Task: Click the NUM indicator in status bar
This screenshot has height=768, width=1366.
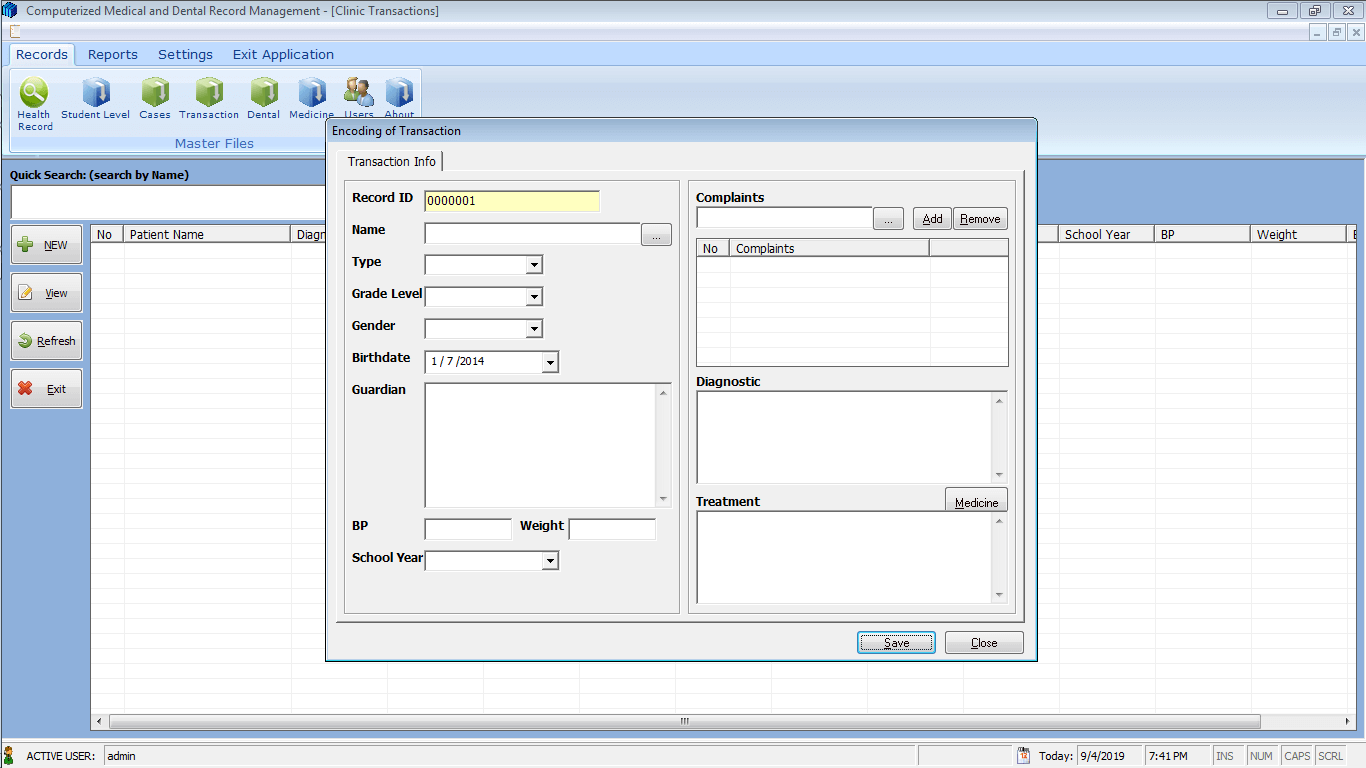Action: tap(1262, 756)
